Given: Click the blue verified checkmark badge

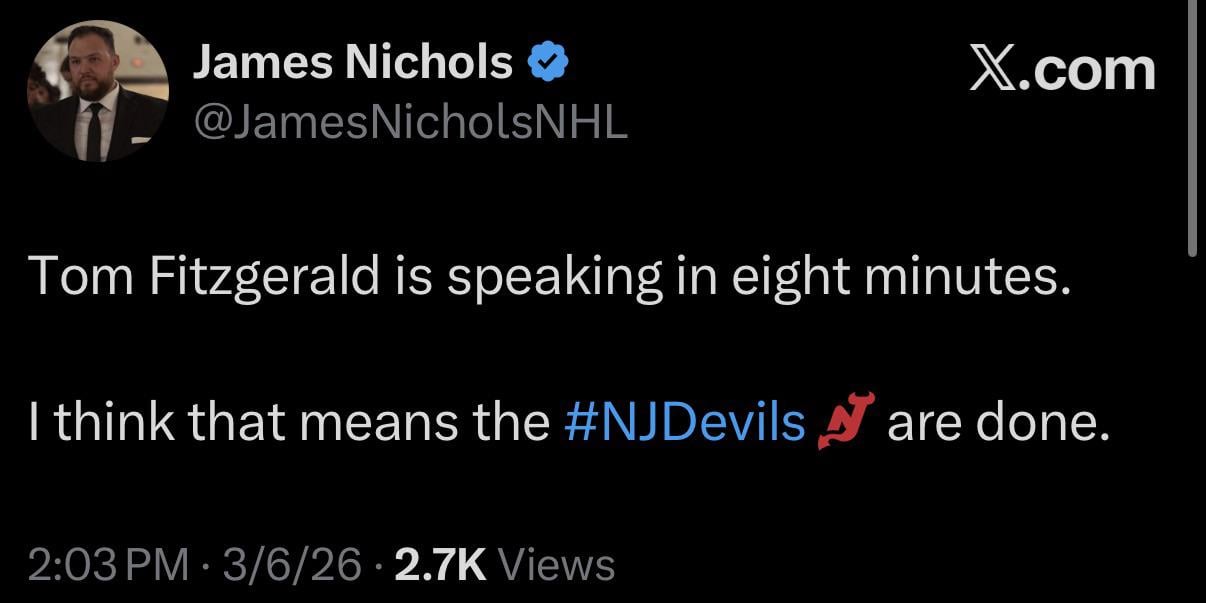Looking at the screenshot, I should [548, 64].
